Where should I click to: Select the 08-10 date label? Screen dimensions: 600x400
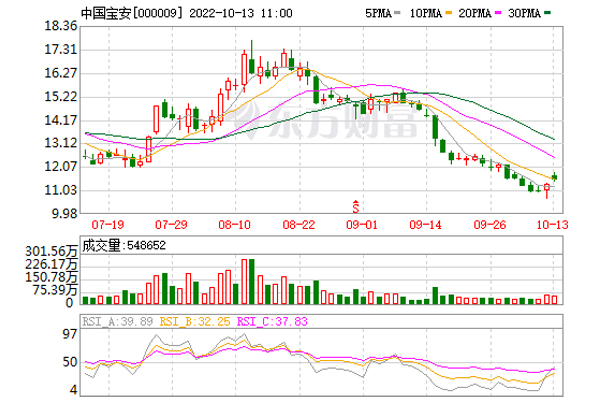pyautogui.click(x=233, y=227)
